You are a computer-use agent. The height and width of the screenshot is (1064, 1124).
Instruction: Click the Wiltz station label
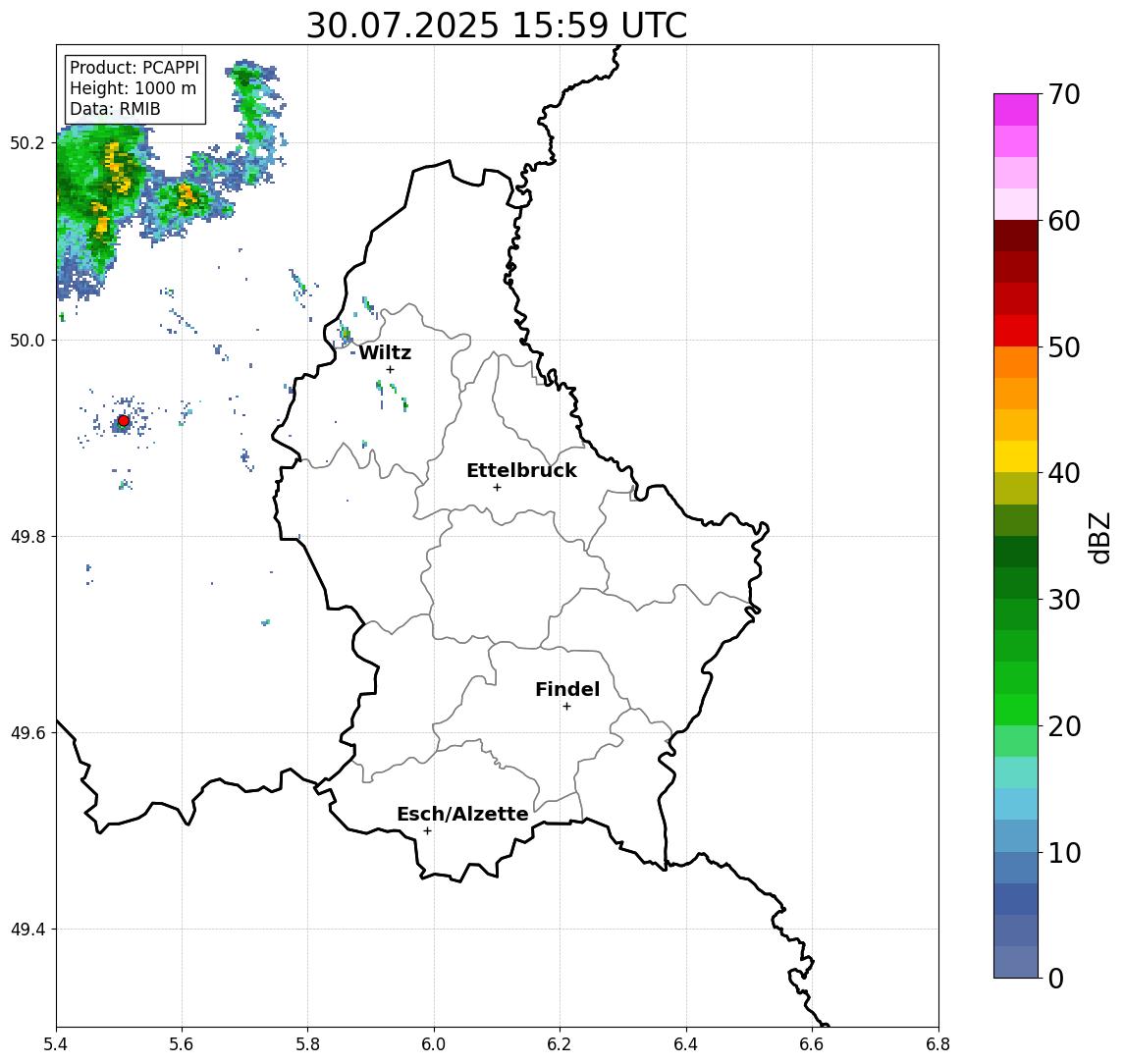pos(385,352)
